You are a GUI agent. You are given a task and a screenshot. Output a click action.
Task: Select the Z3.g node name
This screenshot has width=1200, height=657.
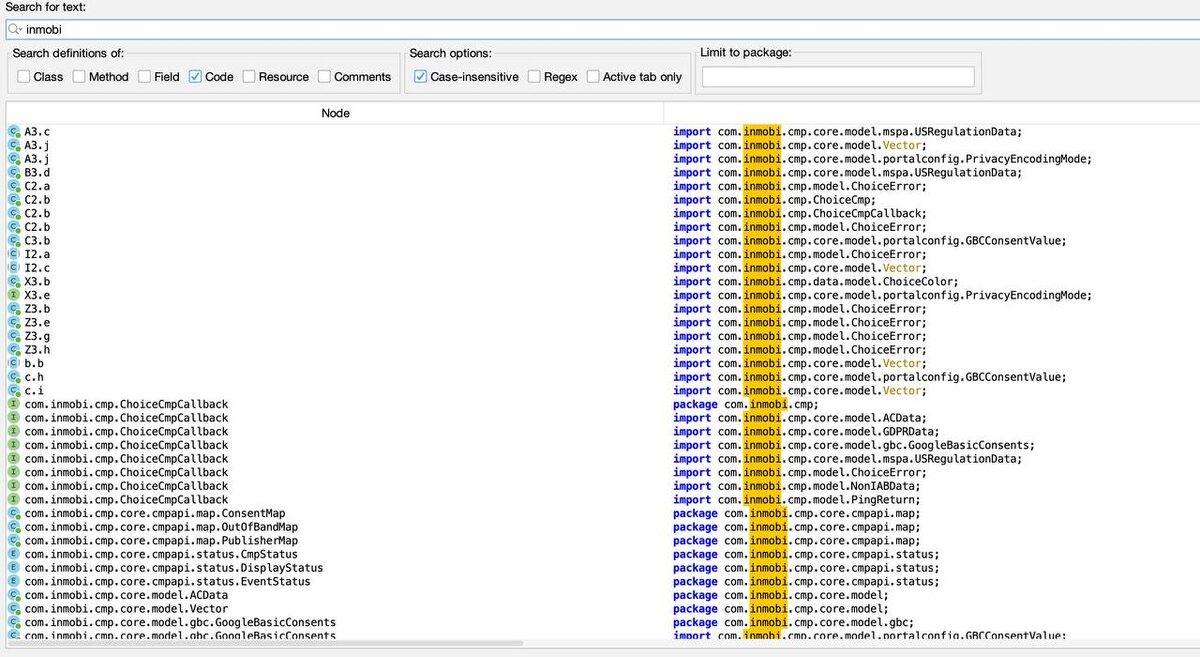click(x=37, y=336)
